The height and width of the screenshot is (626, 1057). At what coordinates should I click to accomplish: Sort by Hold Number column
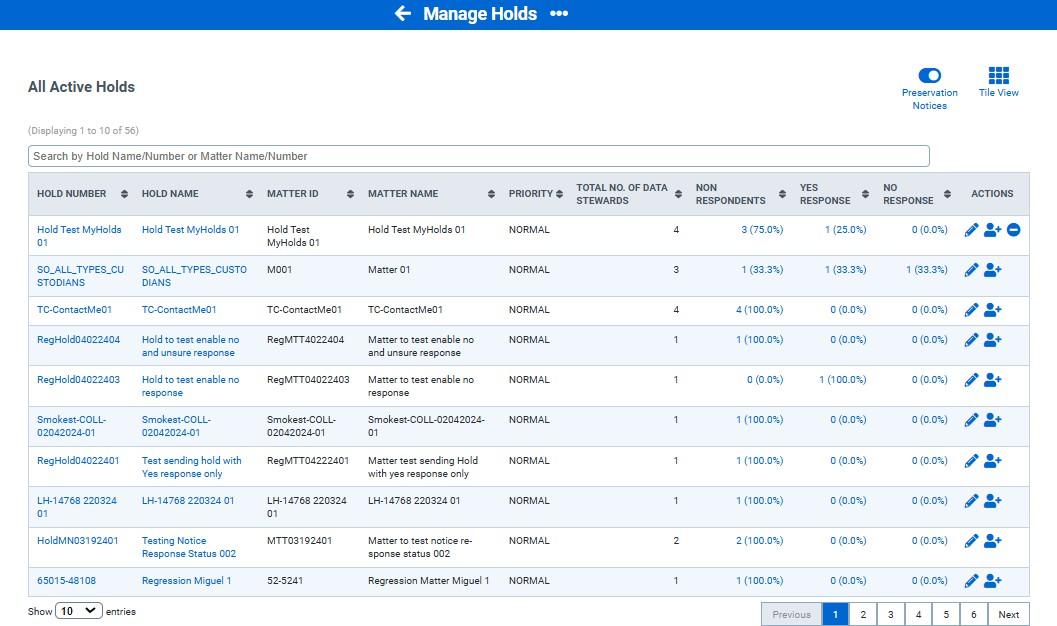click(x=124, y=194)
